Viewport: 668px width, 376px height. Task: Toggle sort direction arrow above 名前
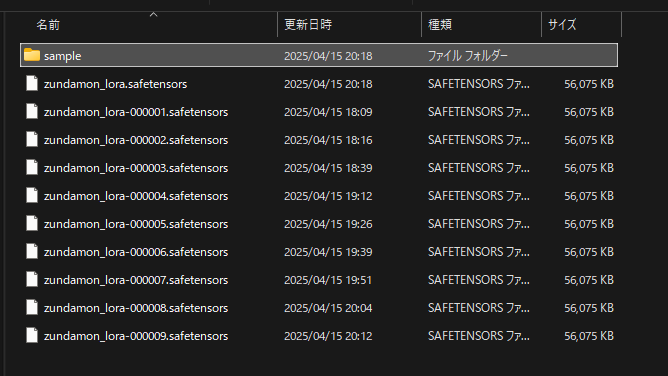[153, 15]
